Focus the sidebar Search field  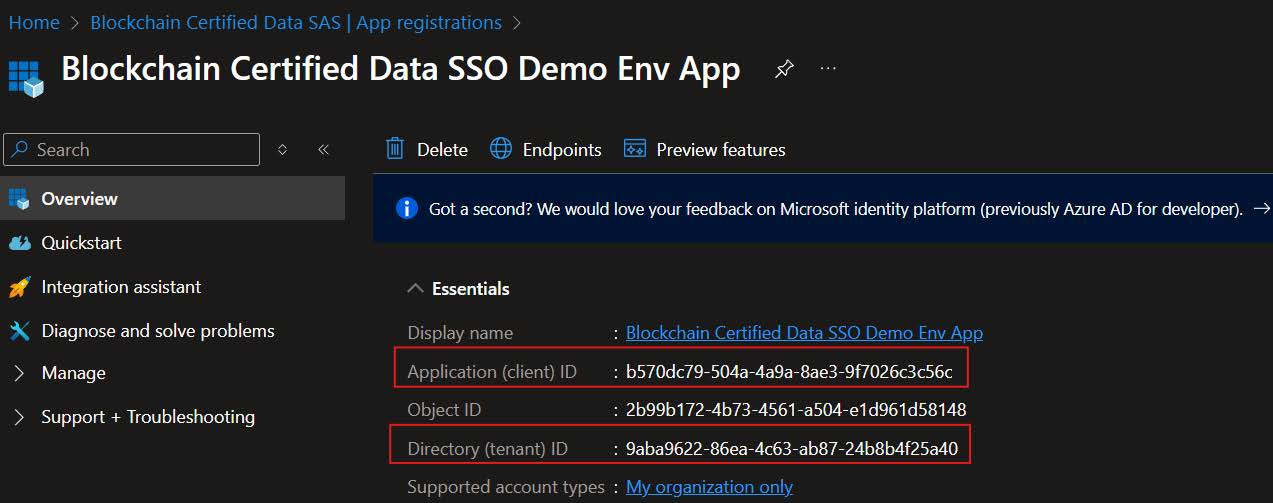coord(131,150)
